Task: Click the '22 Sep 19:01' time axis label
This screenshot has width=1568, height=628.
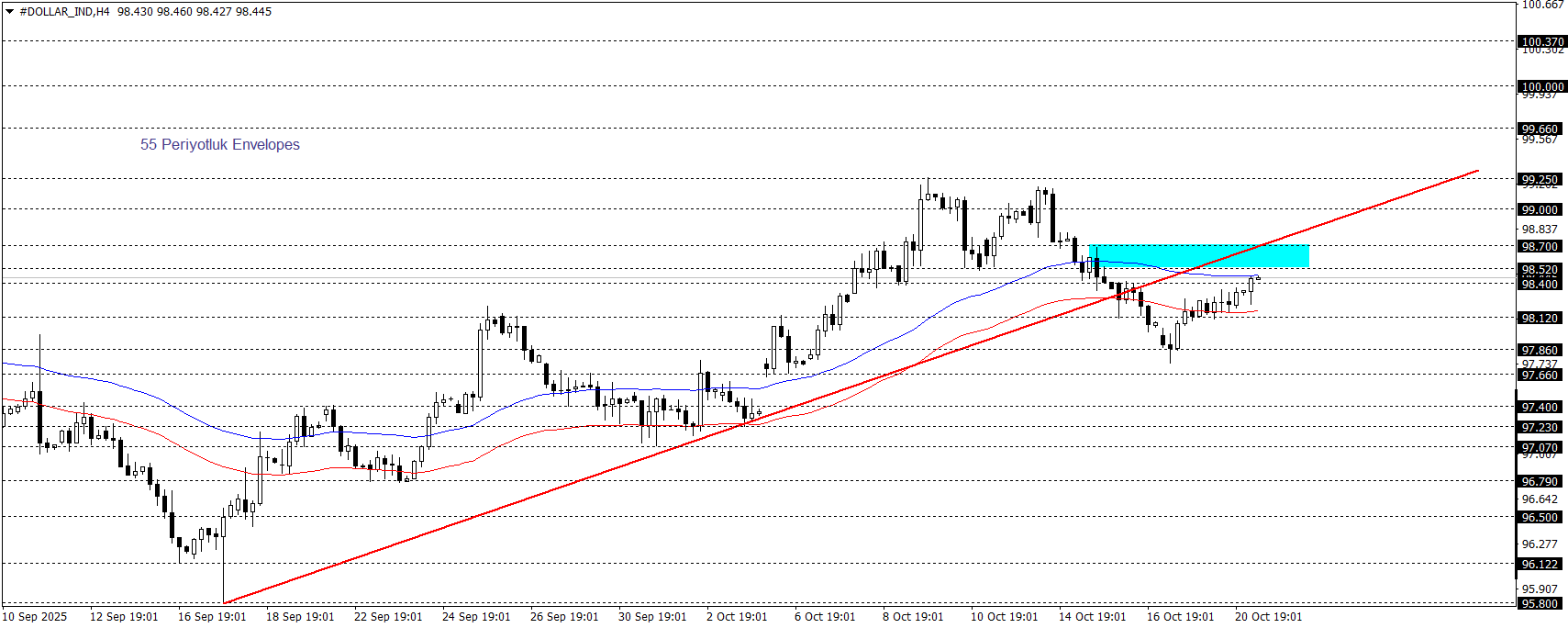Action: coord(388,617)
